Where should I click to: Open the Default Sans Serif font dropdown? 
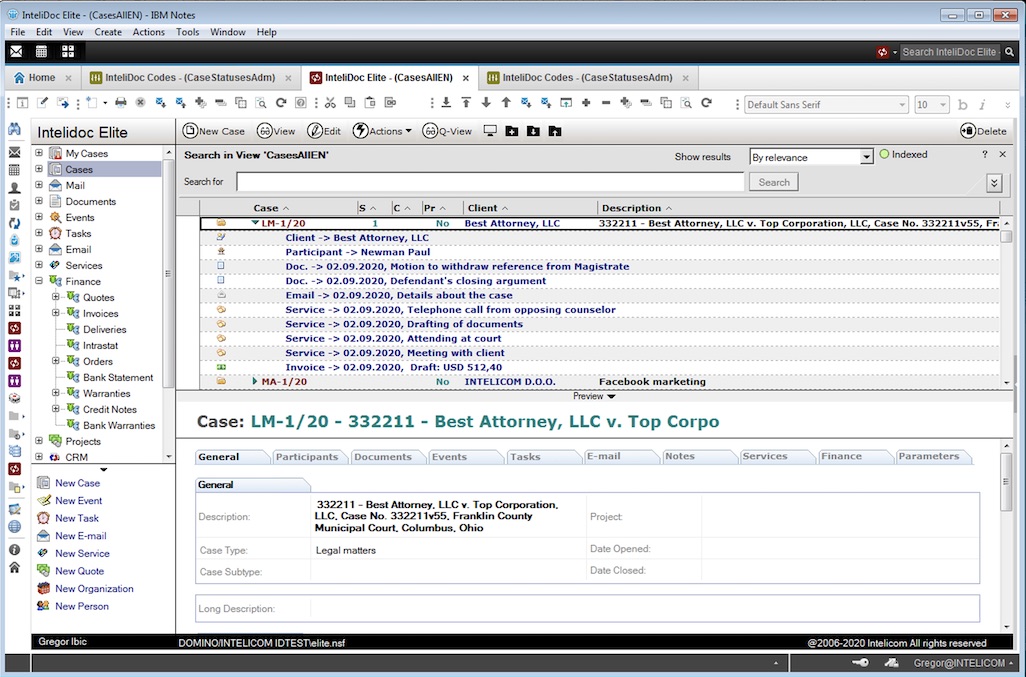click(x=902, y=105)
